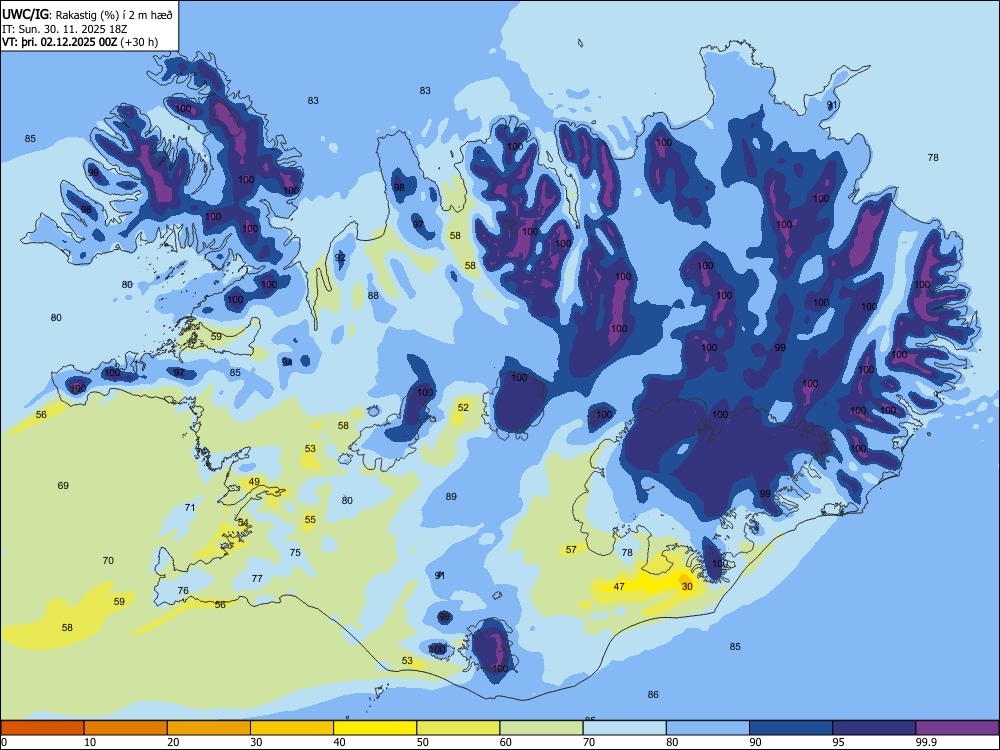Click the map humidity value '49'

pos(254,482)
